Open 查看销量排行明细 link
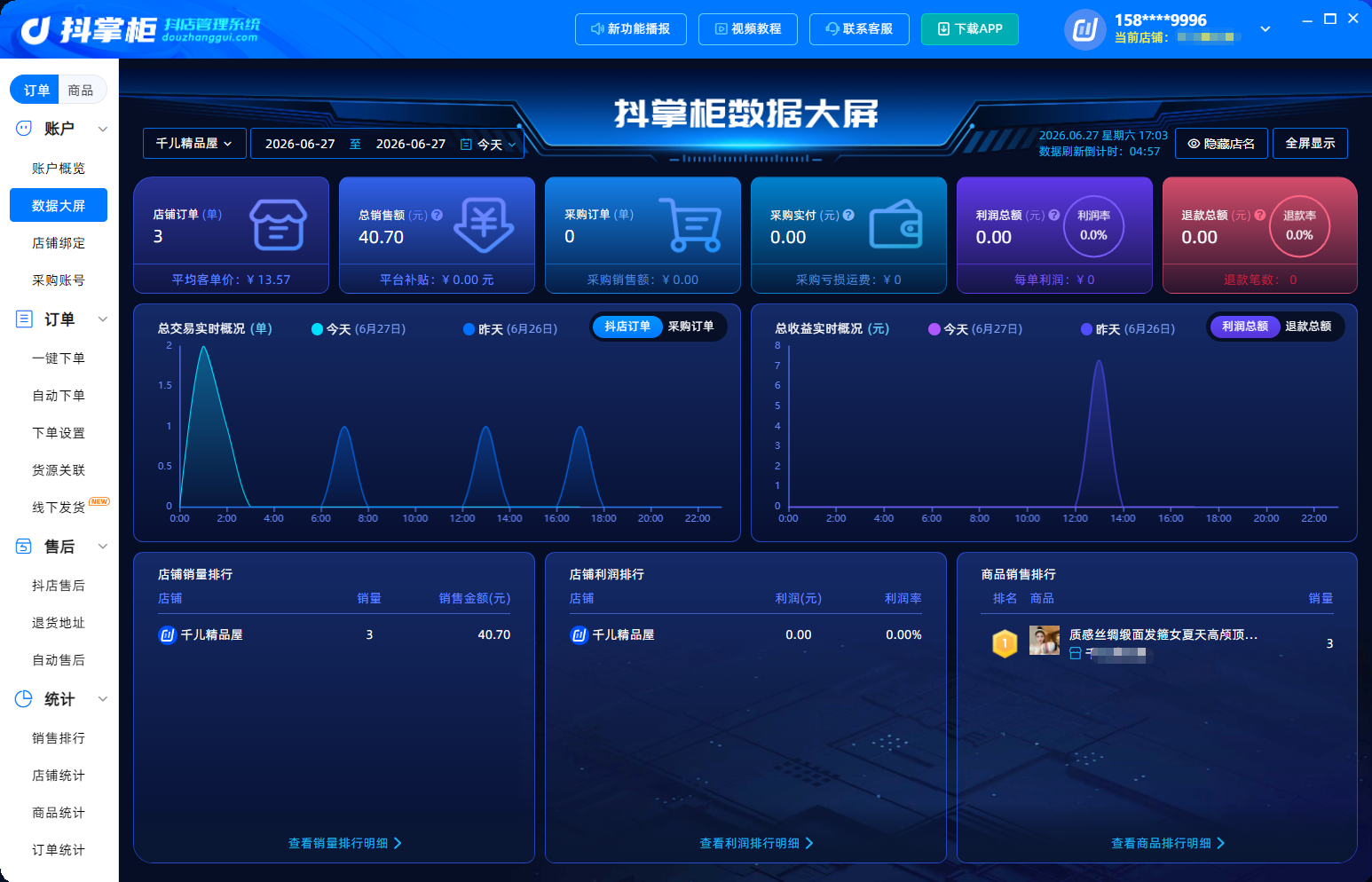This screenshot has width=1372, height=882. coord(345,843)
